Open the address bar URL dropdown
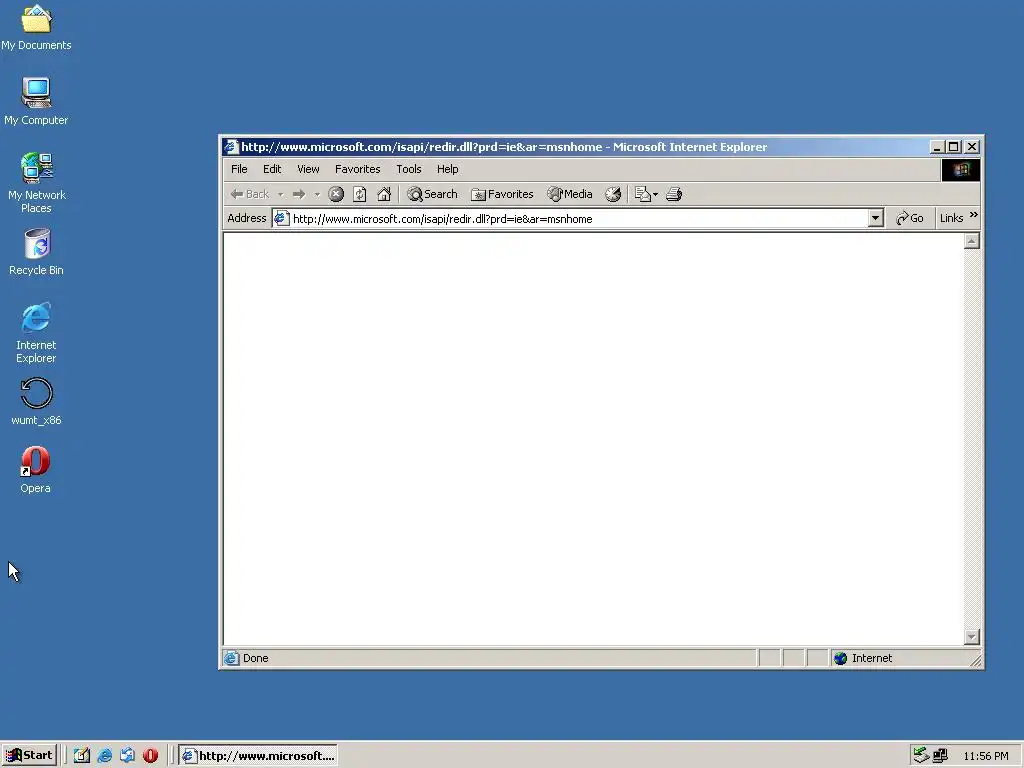This screenshot has height=768, width=1024. [x=876, y=218]
